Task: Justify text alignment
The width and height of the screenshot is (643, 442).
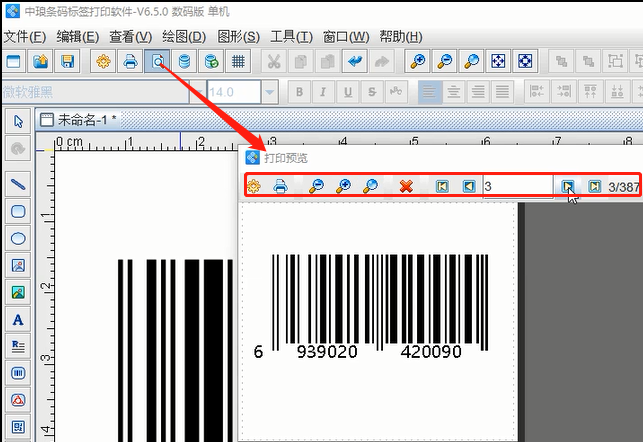Action: tap(502, 92)
